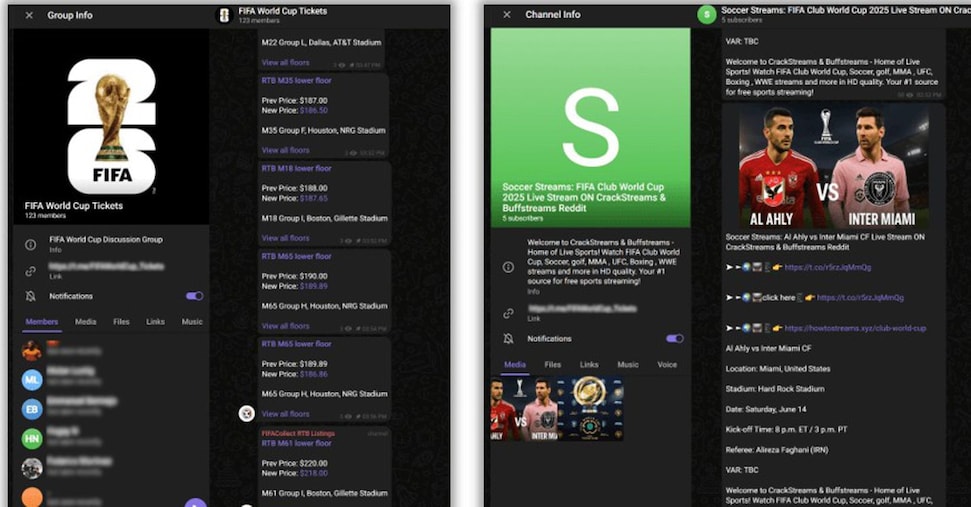Select Music tab in Channel Info
Viewport: 971px width, 507px height.
627,365
